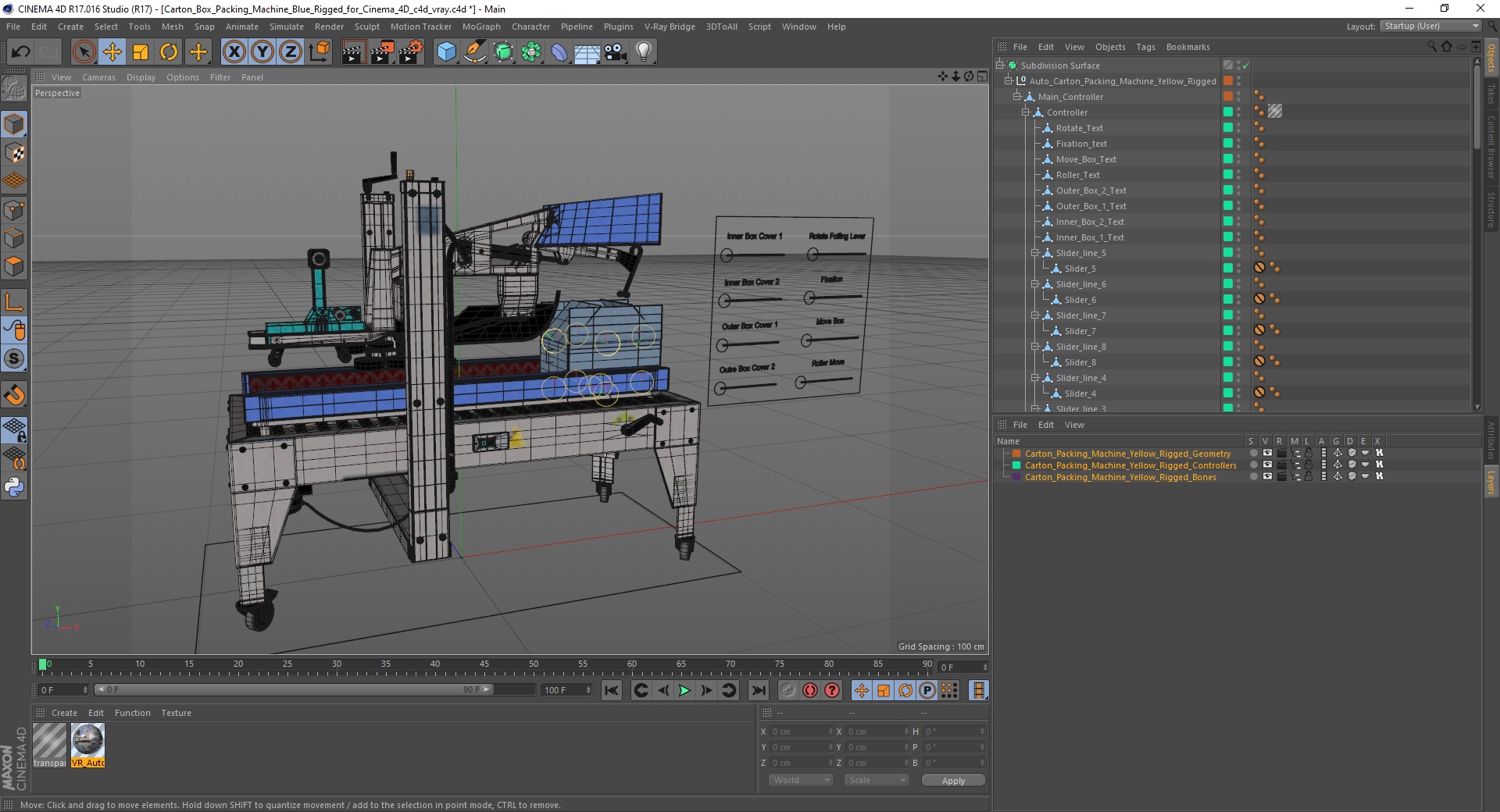
Task: Open the Layout Startup dropdown
Action: [1431, 27]
